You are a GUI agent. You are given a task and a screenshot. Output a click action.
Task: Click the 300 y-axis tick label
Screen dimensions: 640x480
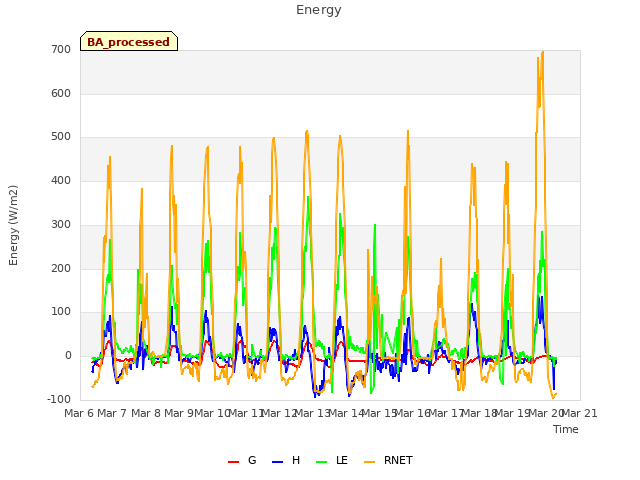[61, 224]
